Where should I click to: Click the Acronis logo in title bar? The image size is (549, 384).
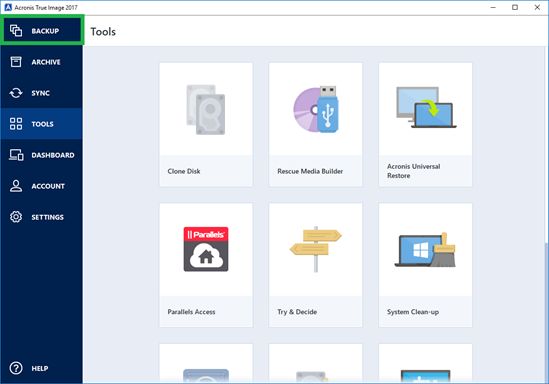coord(8,7)
